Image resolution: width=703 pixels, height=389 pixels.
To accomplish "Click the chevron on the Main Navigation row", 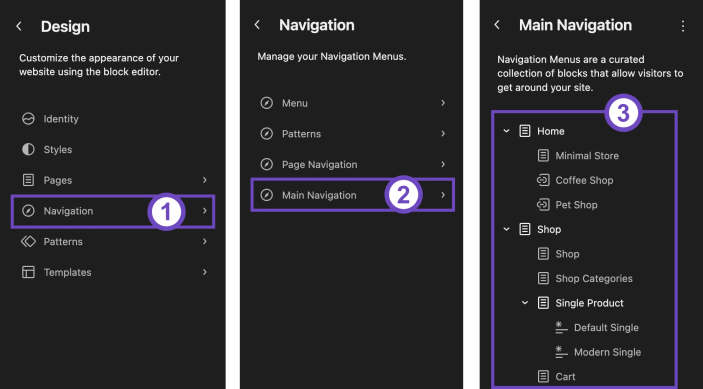I will coord(443,195).
